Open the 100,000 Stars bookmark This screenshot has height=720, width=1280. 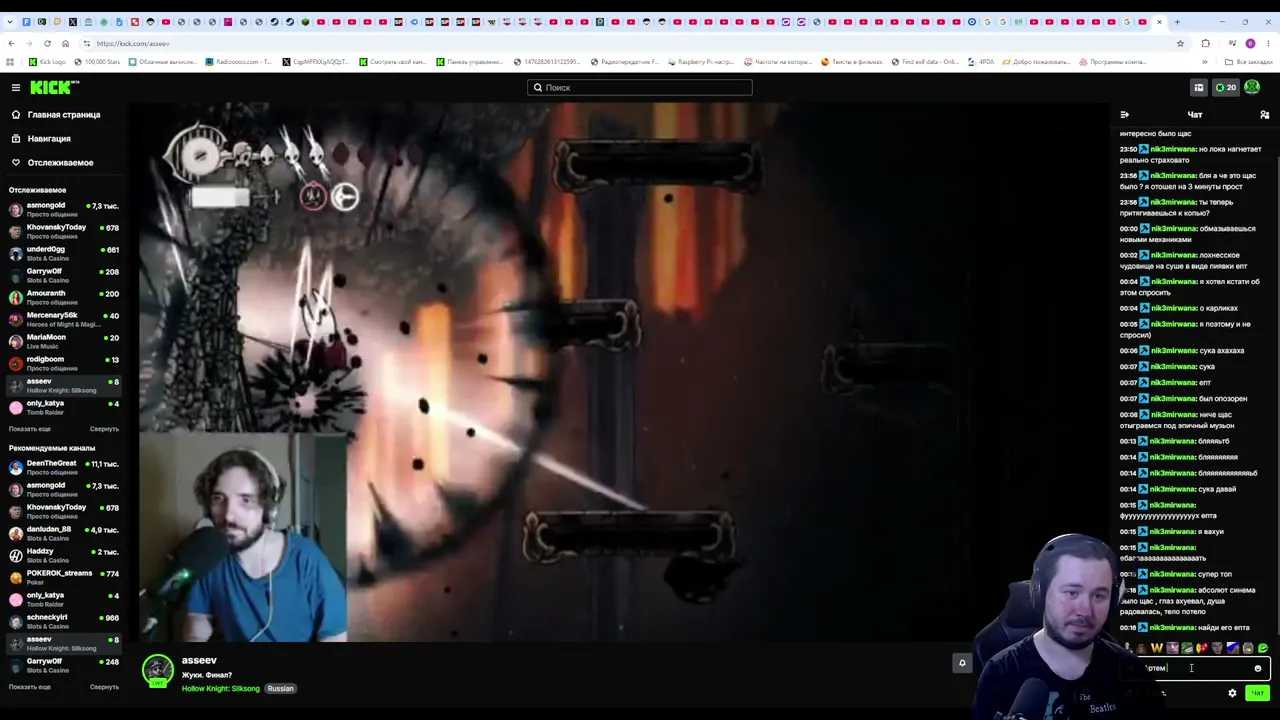click(97, 62)
